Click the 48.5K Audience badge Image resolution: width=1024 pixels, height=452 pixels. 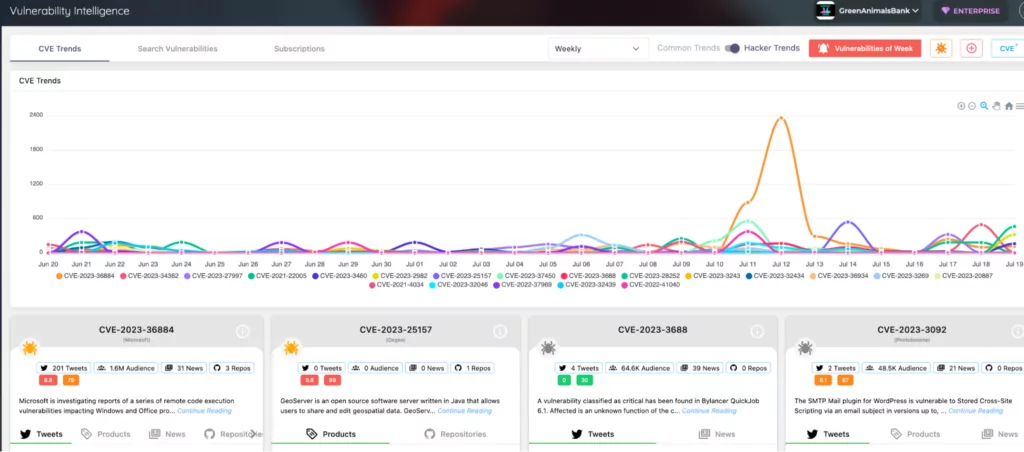[895, 368]
